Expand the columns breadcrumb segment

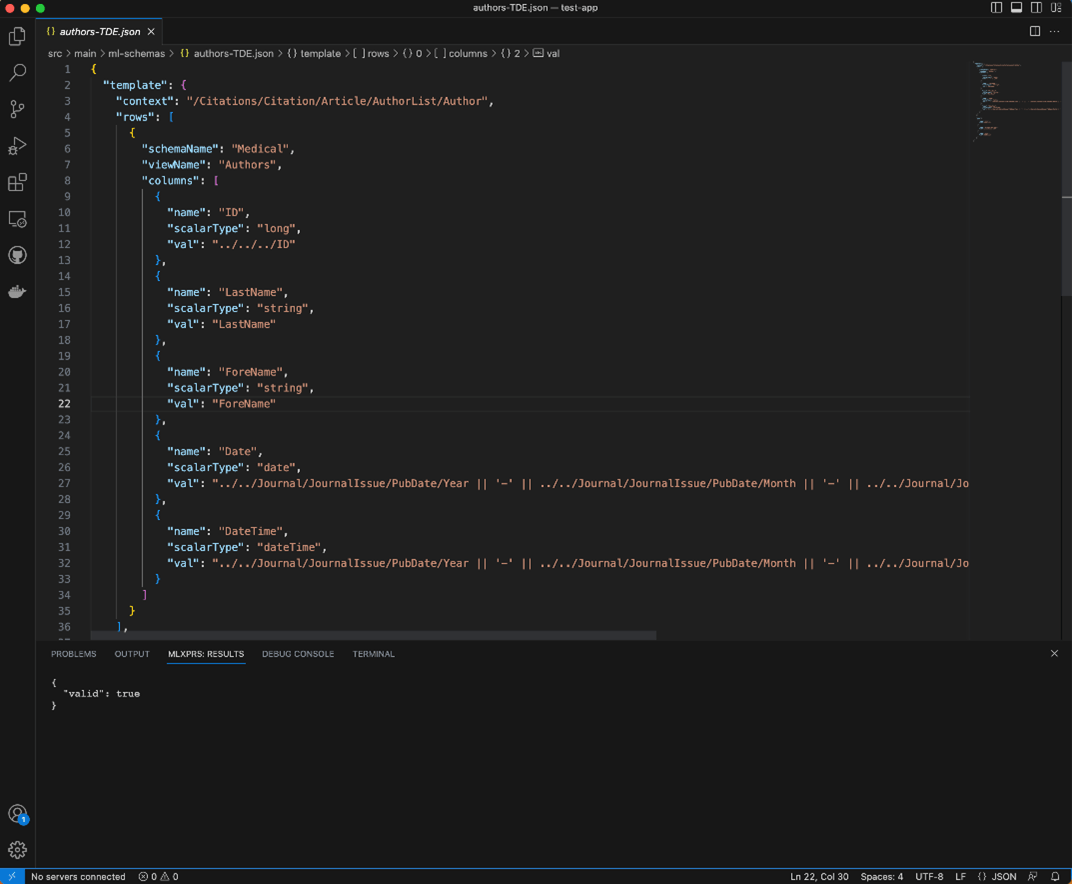click(467, 53)
